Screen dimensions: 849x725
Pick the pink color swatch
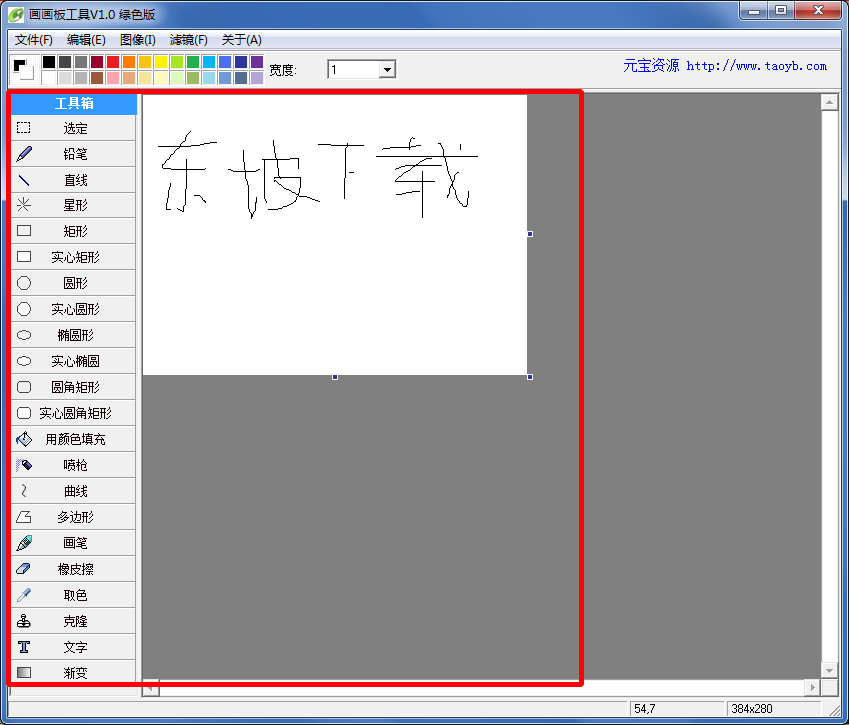tap(113, 77)
